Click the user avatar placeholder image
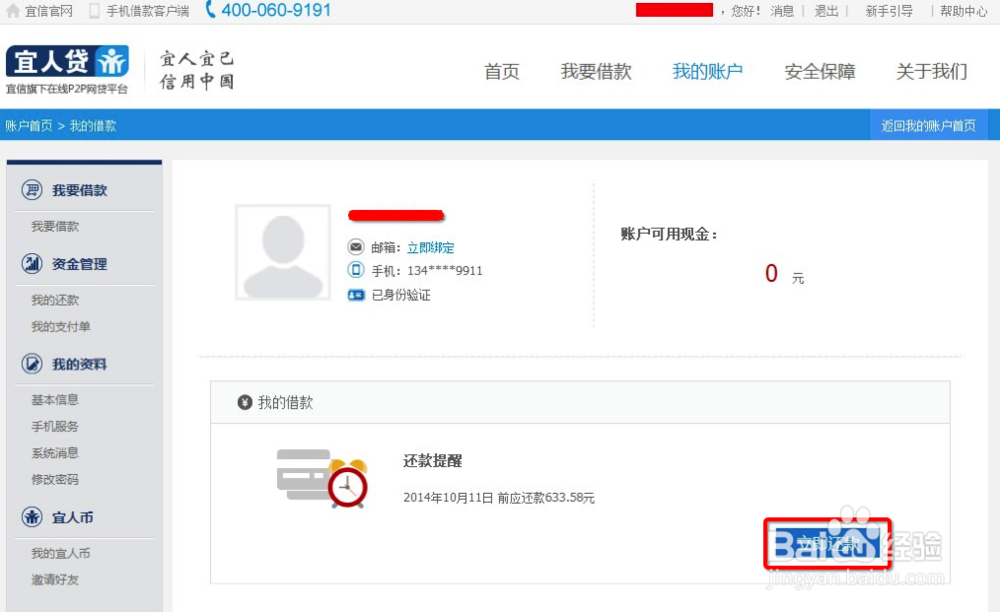 283,252
